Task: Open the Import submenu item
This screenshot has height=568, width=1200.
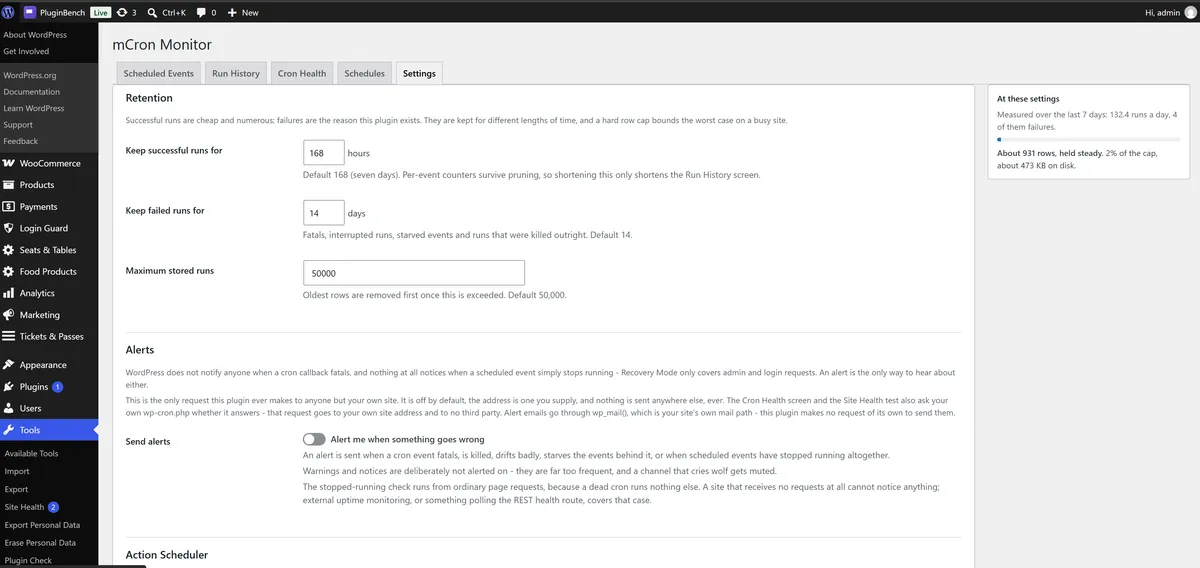Action: tap(17, 471)
